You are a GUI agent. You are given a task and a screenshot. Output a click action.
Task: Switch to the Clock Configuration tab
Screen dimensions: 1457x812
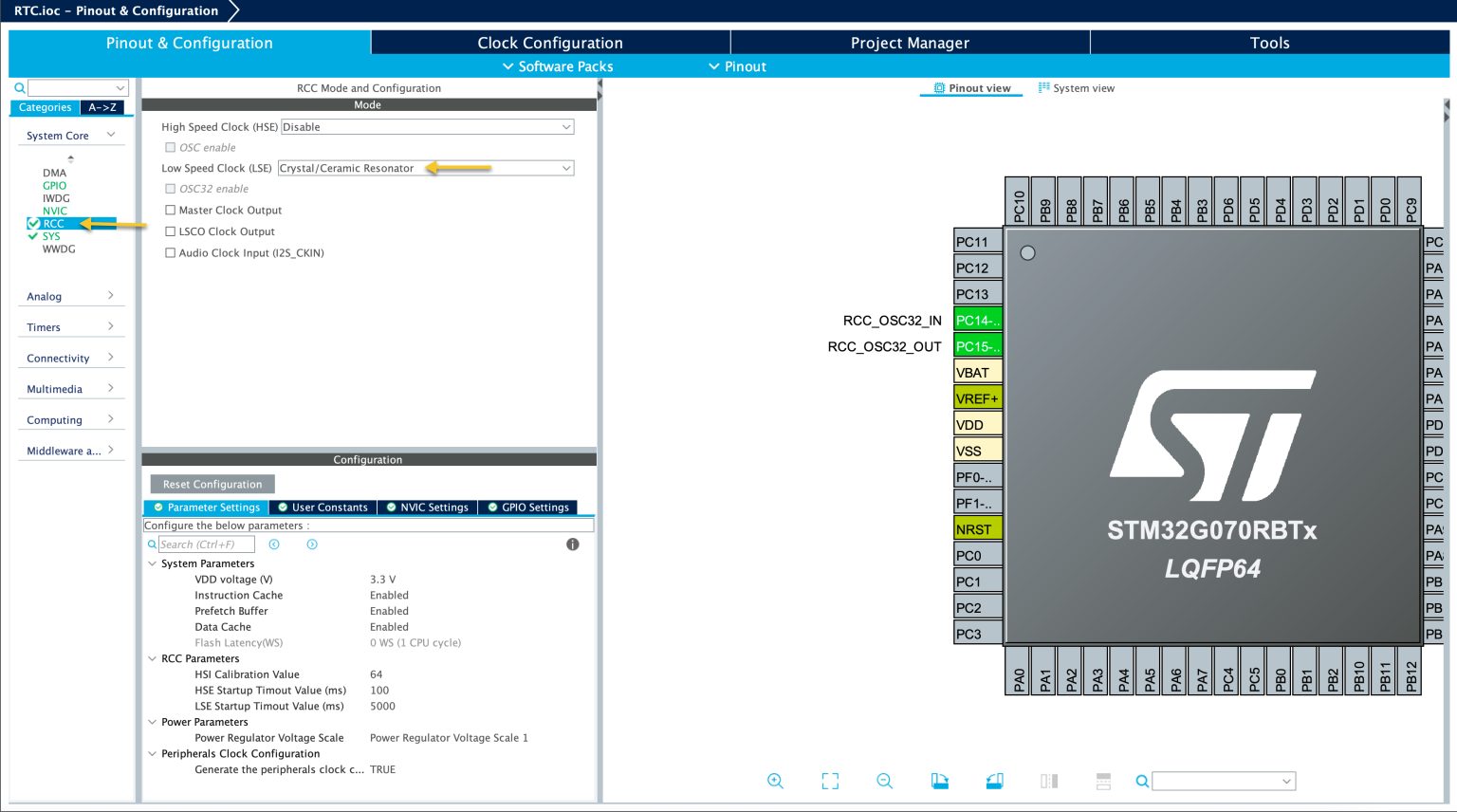[550, 43]
